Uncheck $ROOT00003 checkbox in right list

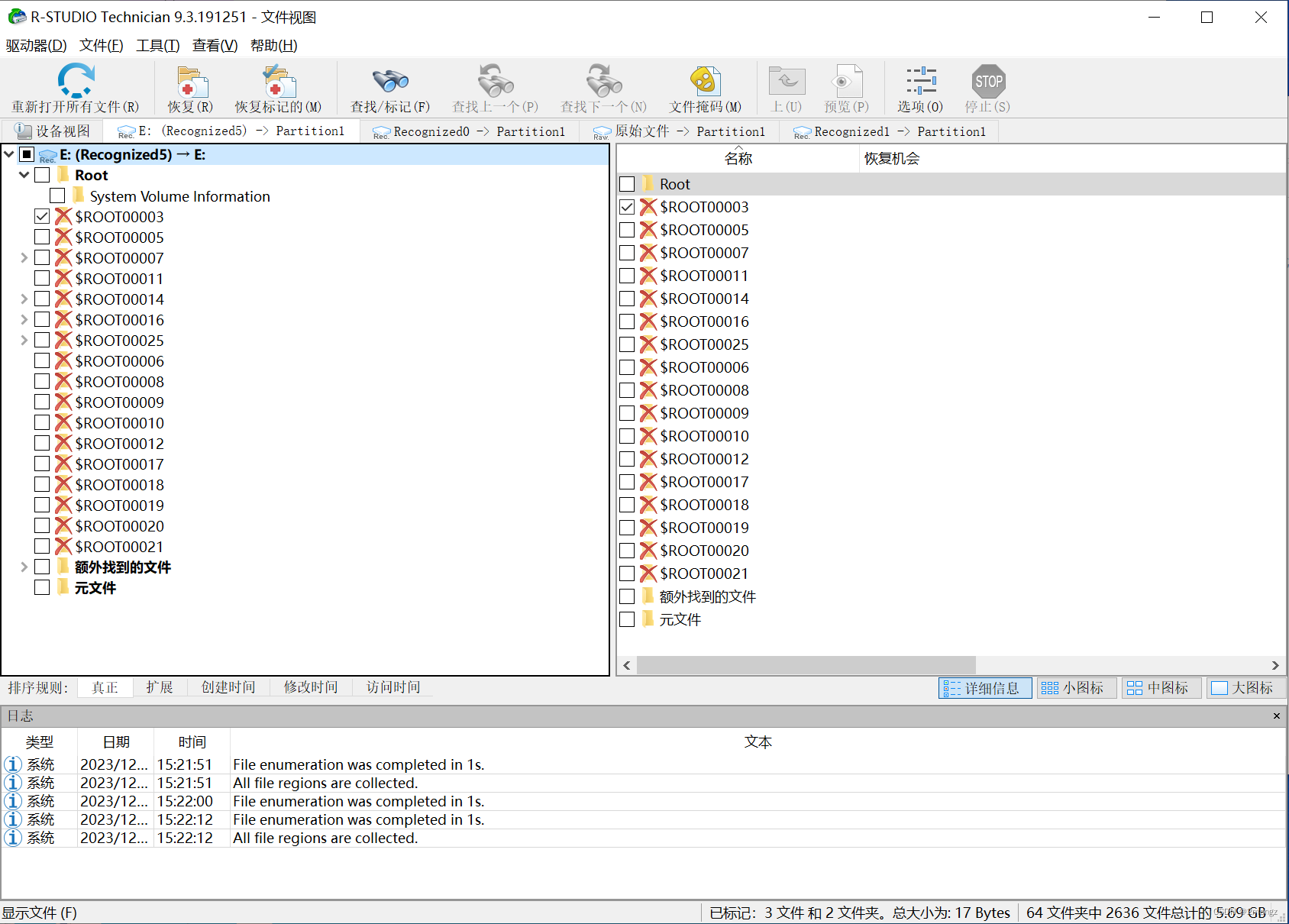point(627,207)
